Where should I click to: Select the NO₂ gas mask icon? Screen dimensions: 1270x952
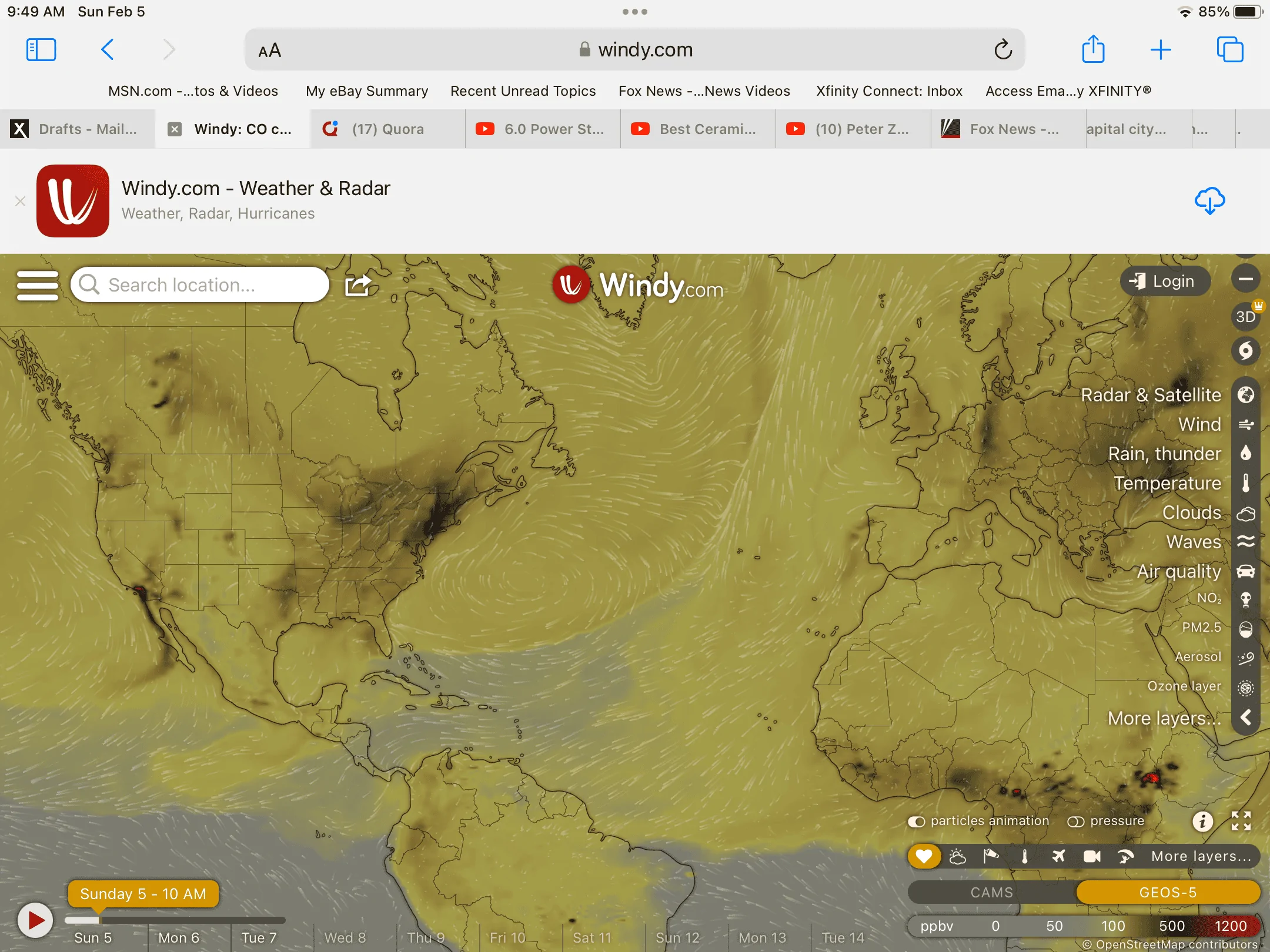click(1245, 599)
